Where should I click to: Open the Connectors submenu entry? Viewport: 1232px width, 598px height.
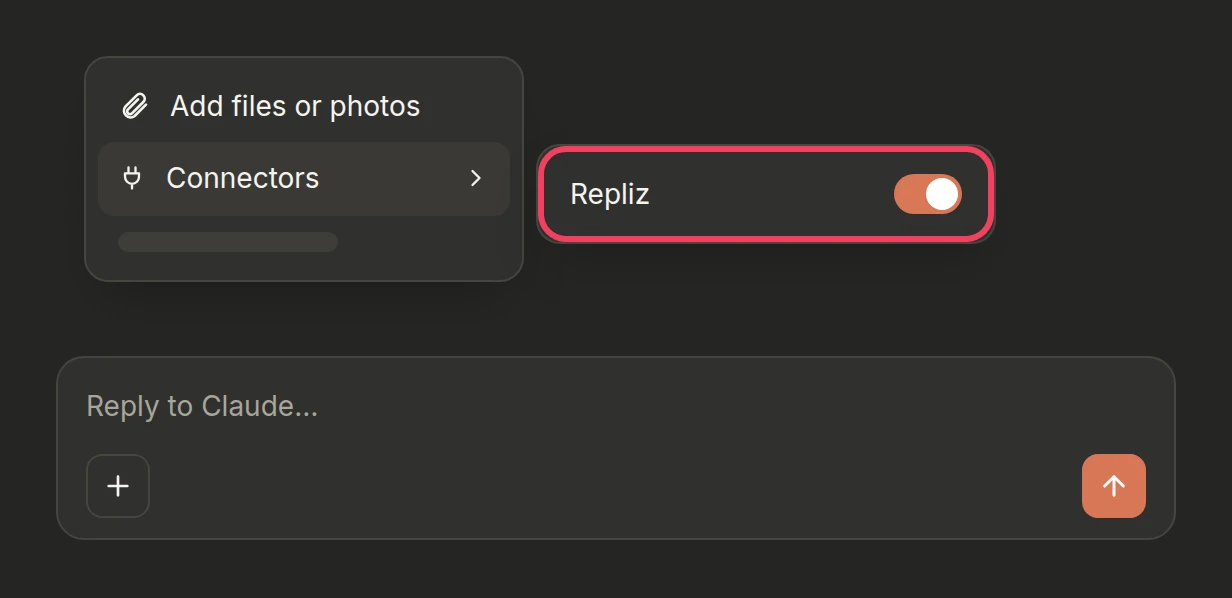304,179
